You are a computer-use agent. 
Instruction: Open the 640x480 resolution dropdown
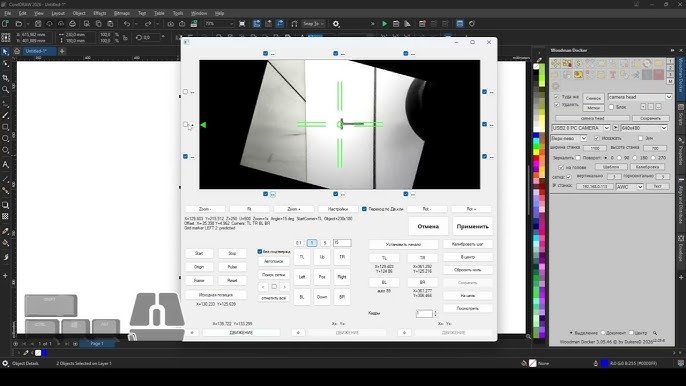[664, 128]
